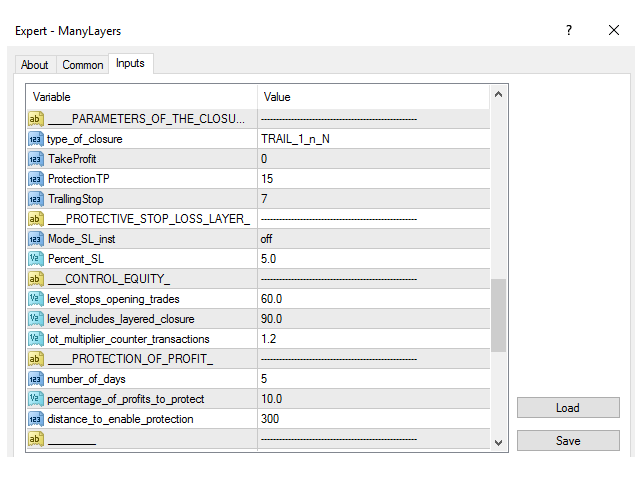
Task: Switch to the Common tab
Action: pyautogui.click(x=83, y=65)
